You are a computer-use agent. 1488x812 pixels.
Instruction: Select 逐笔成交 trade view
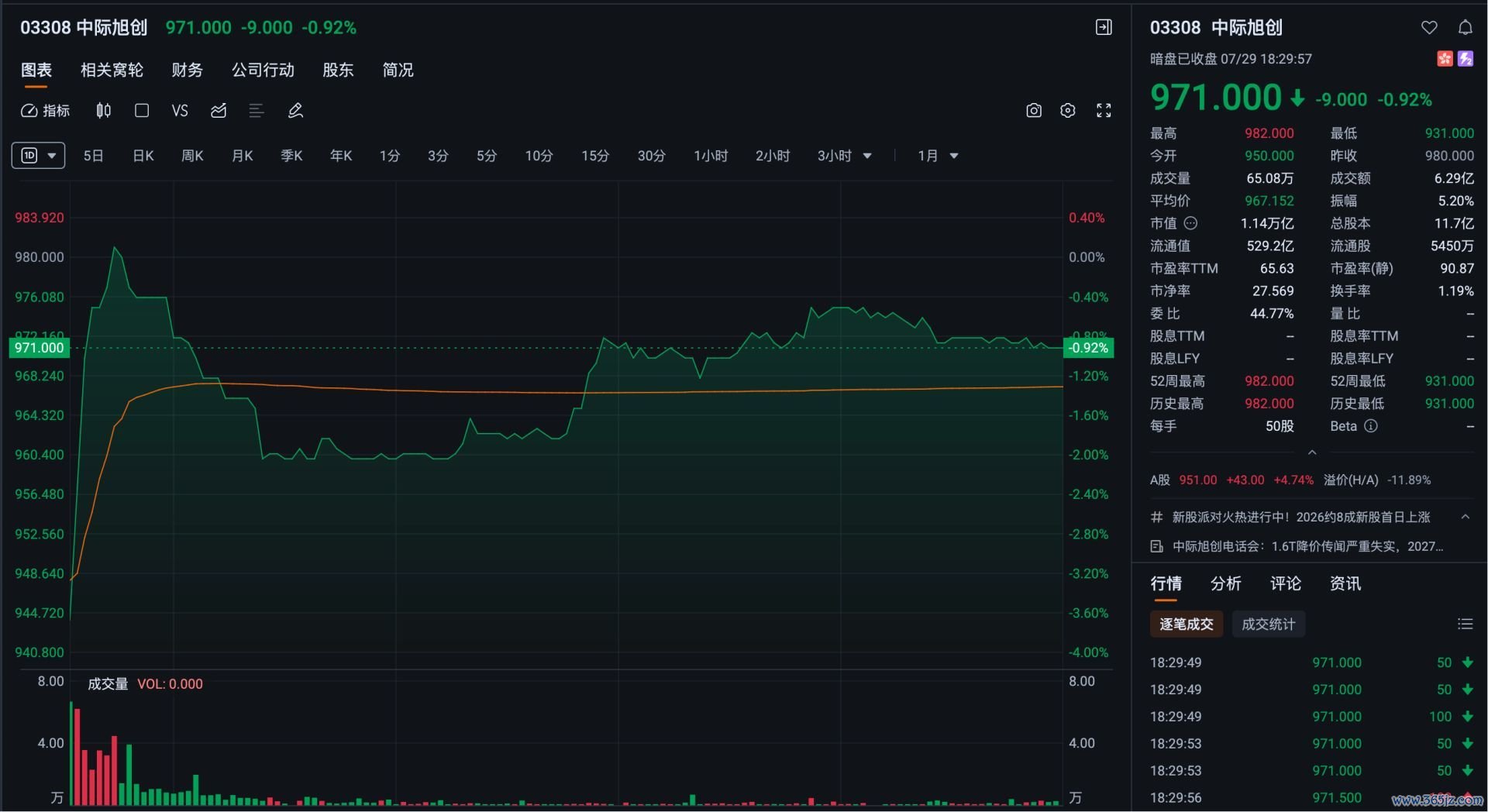1187,624
